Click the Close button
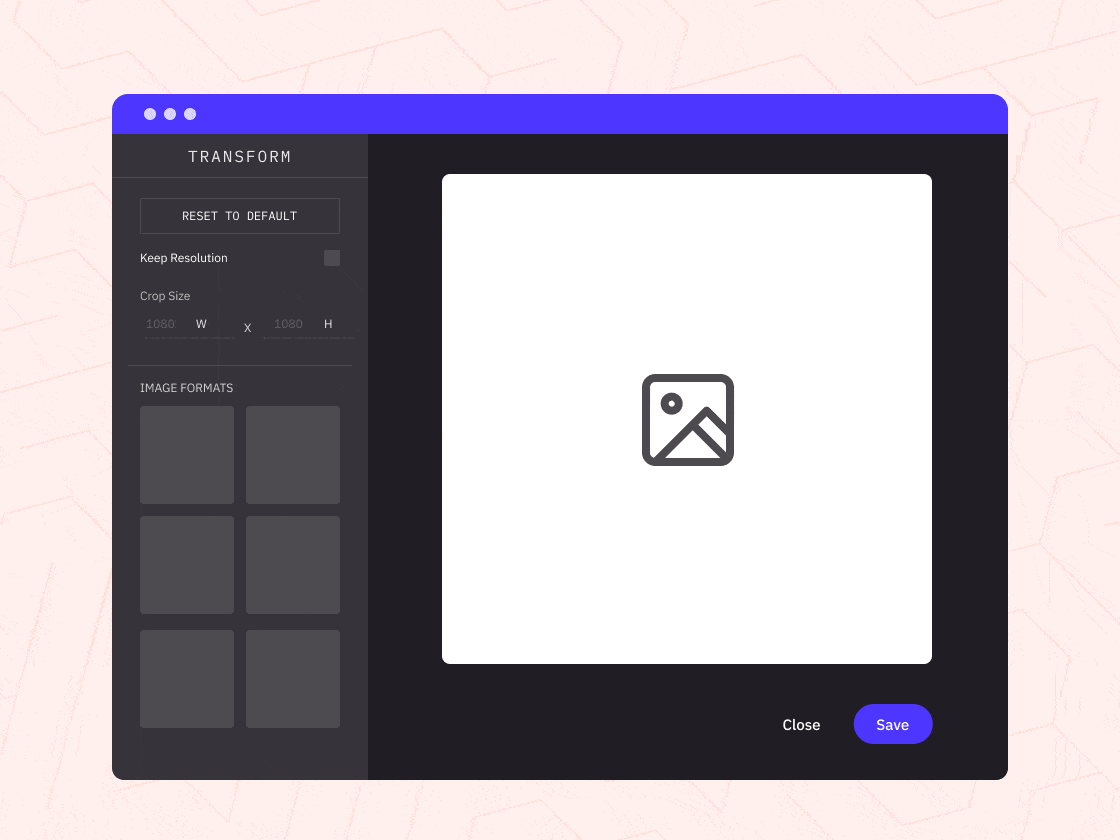This screenshot has height=840, width=1120. [x=801, y=725]
